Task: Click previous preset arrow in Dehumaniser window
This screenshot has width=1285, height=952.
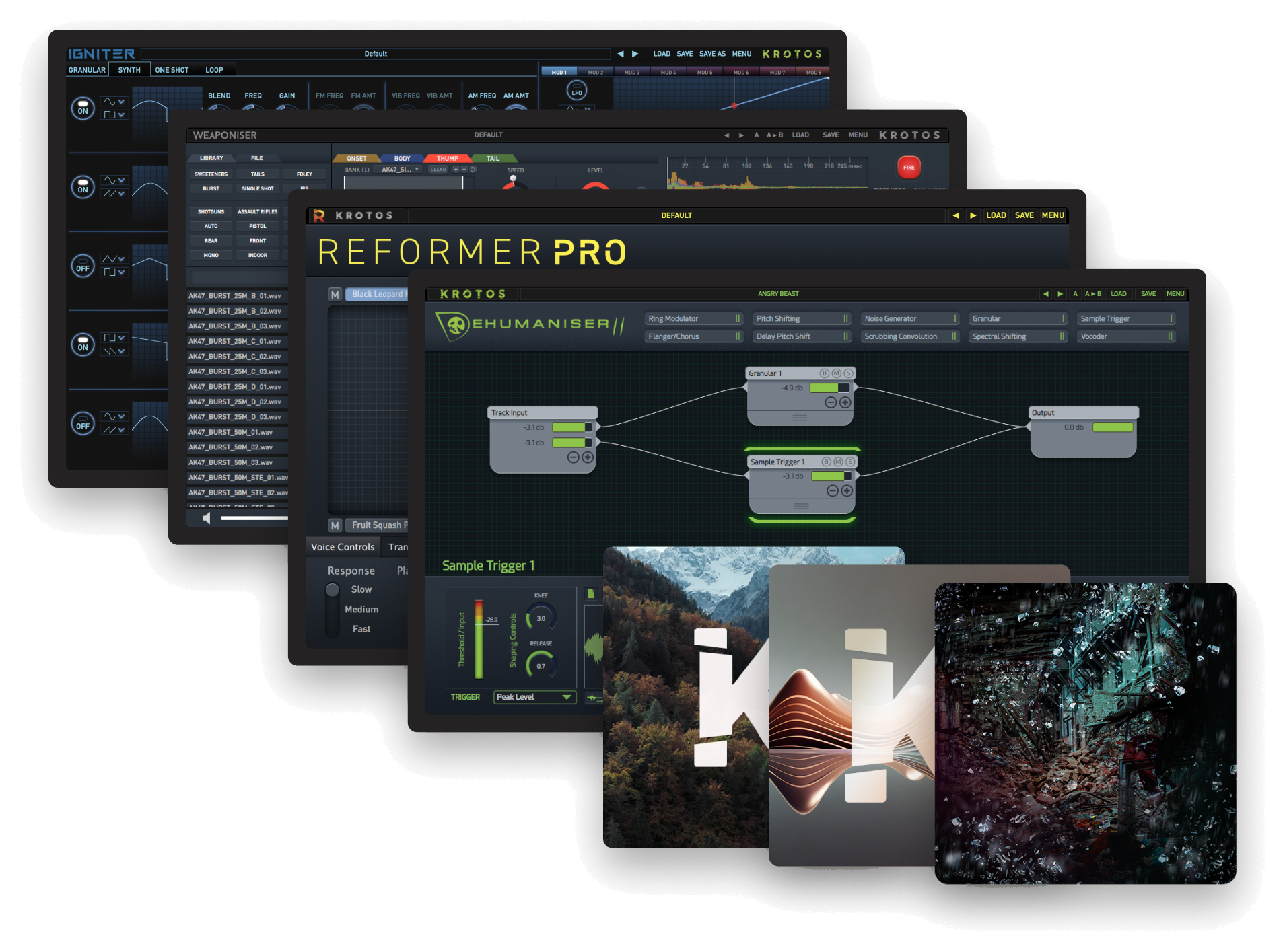Action: 1045,294
